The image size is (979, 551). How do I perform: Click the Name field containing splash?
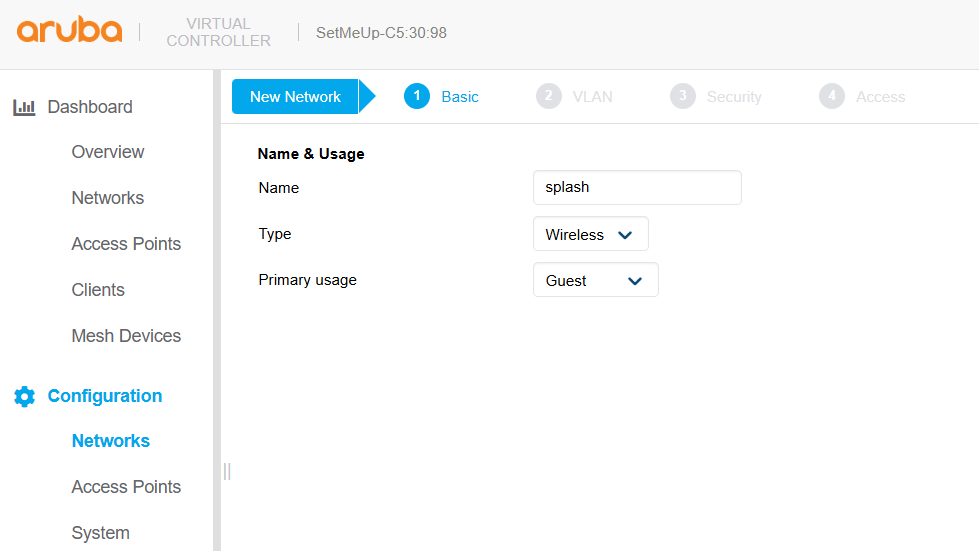637,187
